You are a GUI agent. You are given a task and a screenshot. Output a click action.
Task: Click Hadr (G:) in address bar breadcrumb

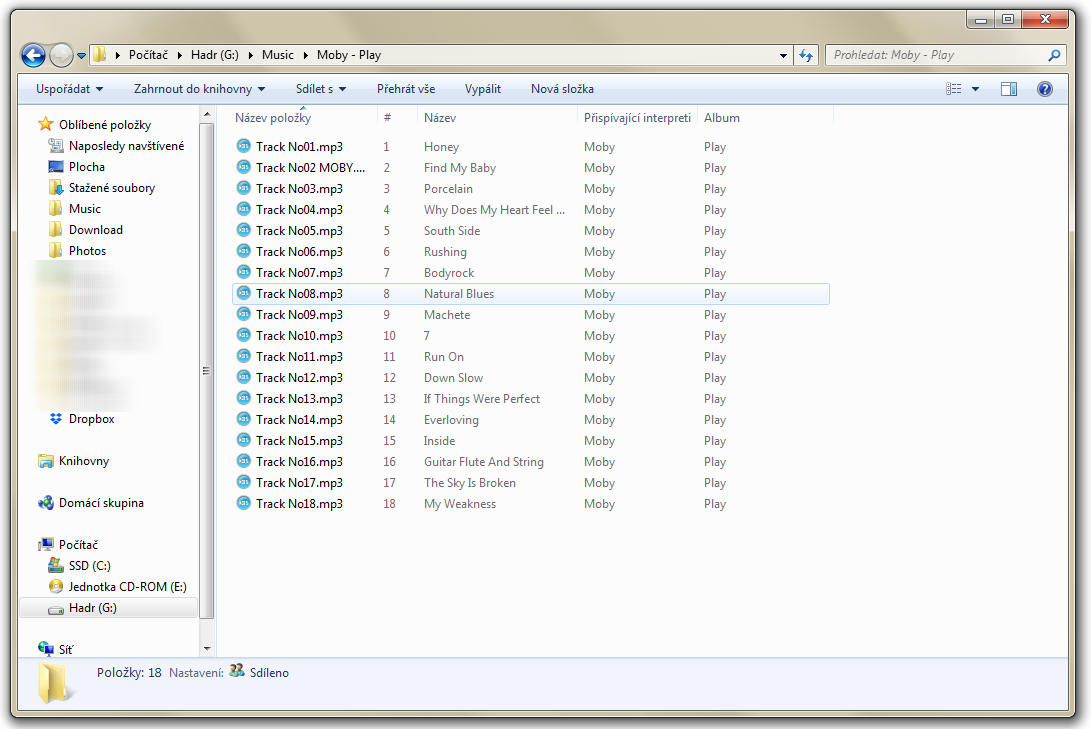click(x=214, y=55)
